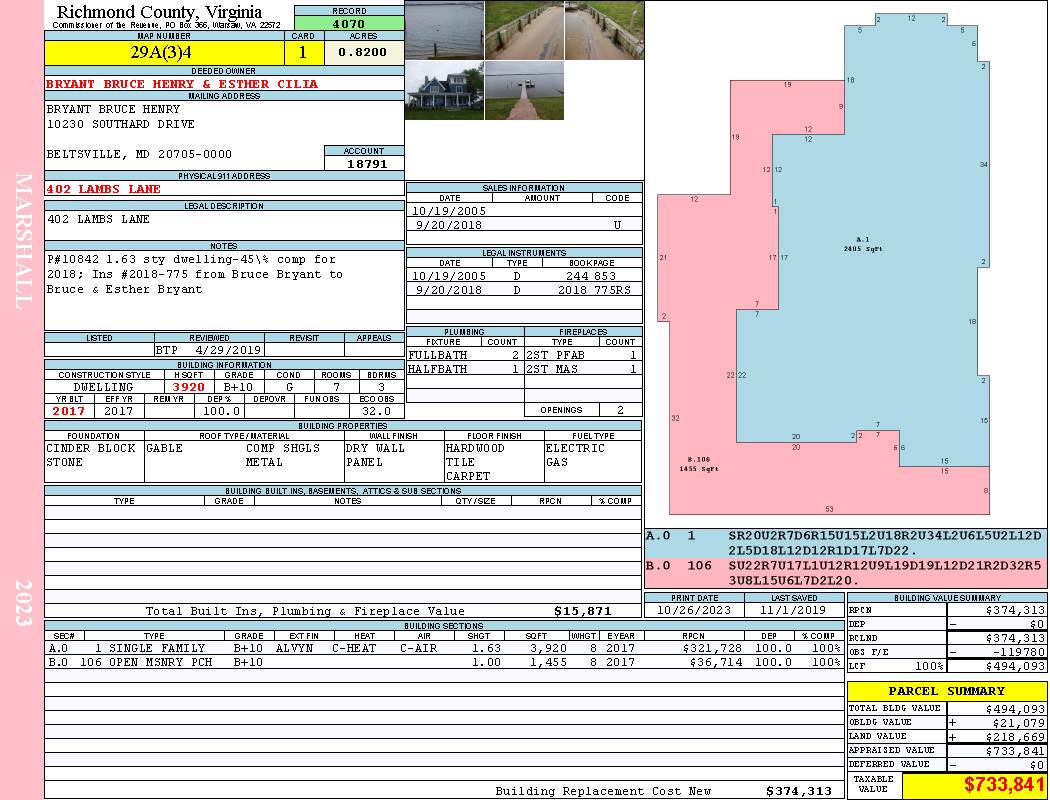Select appraised value $733,841
1050x800 pixels.
click(x=1015, y=751)
